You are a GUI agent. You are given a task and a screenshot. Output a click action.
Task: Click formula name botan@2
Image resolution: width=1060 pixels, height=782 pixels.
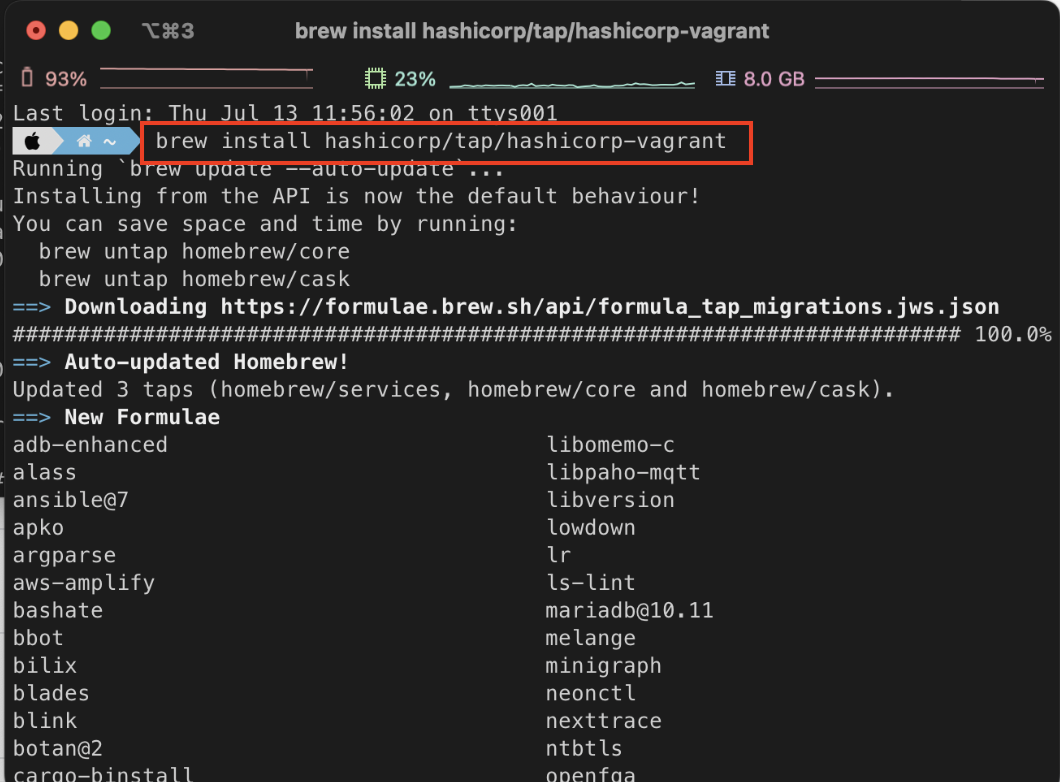(x=57, y=749)
